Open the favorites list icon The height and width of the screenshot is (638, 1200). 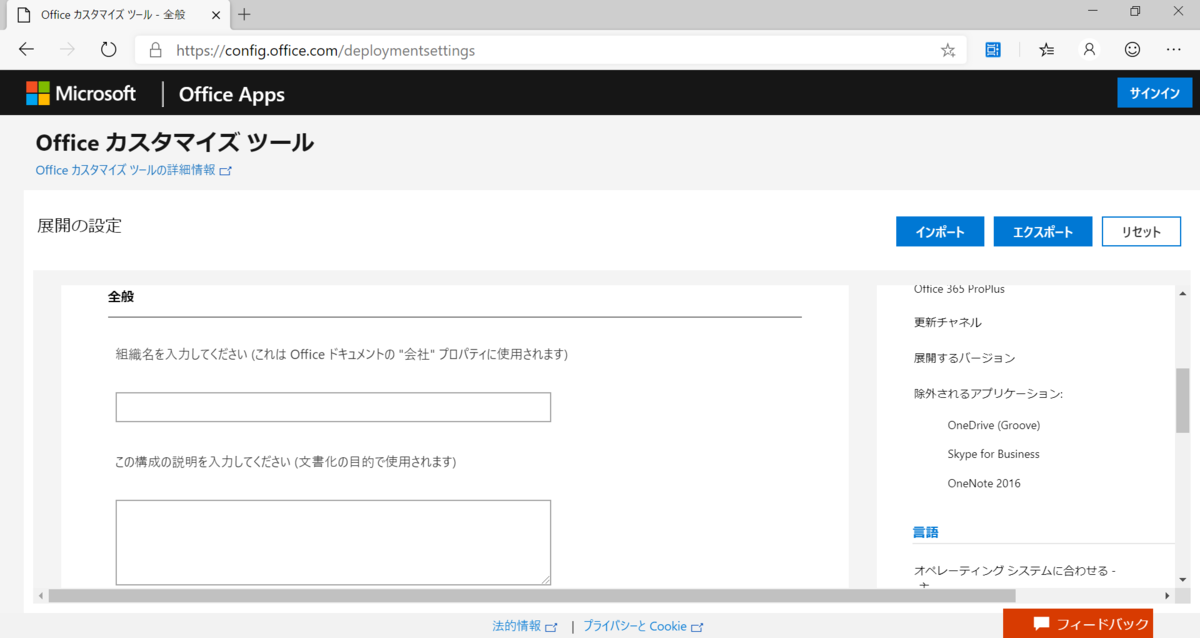pos(1046,50)
